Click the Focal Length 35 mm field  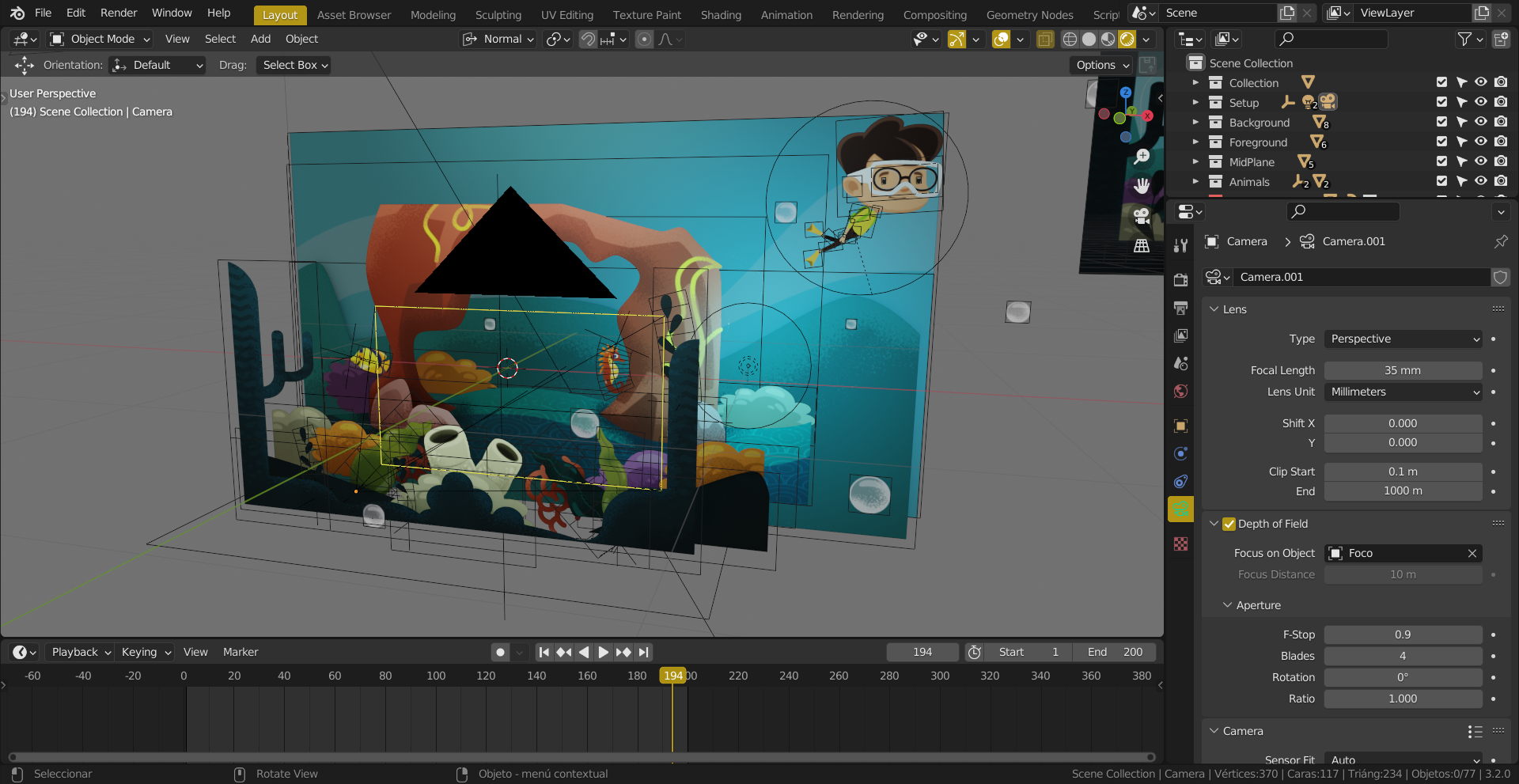click(x=1403, y=370)
